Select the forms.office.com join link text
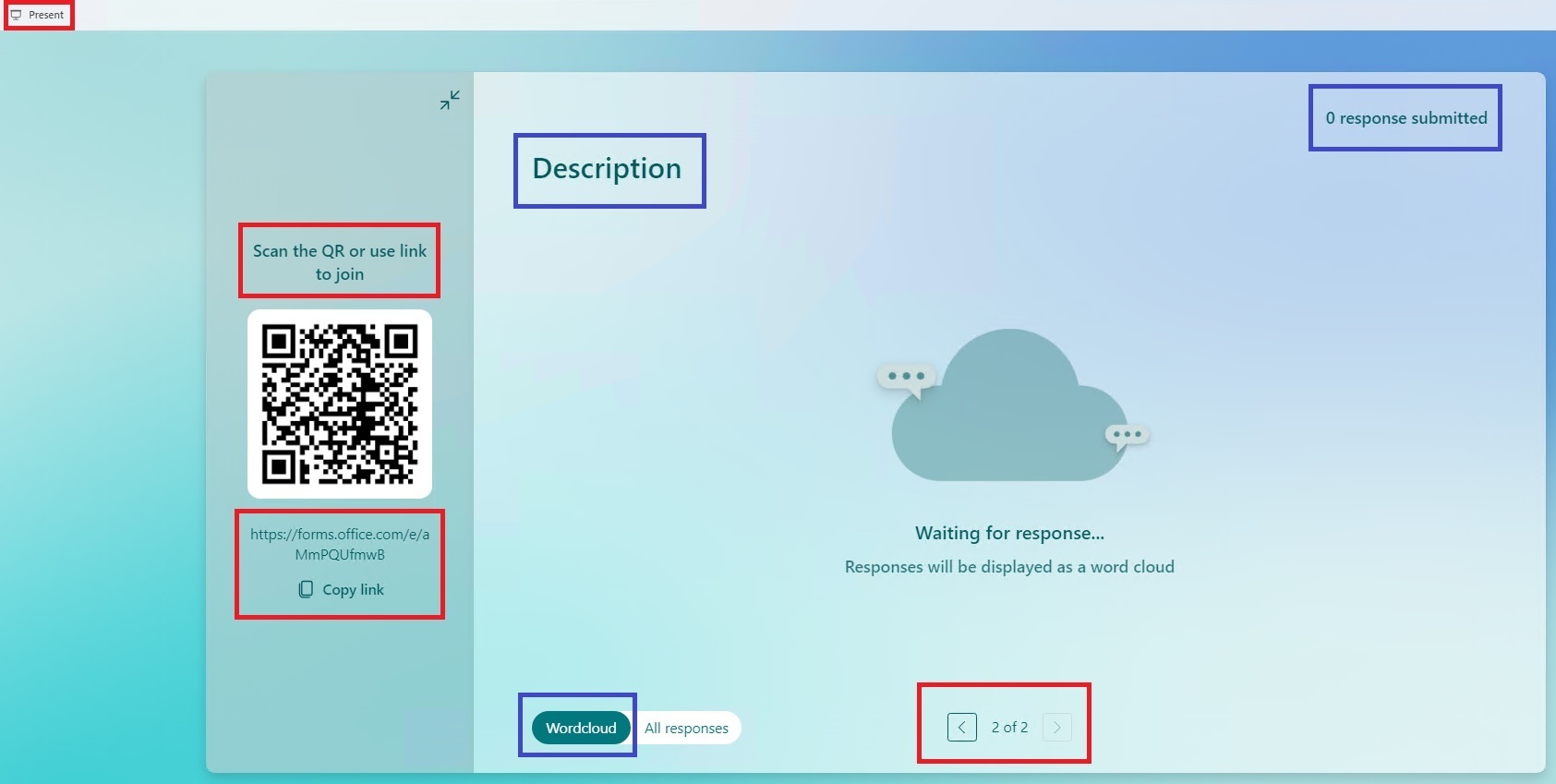 [x=340, y=544]
